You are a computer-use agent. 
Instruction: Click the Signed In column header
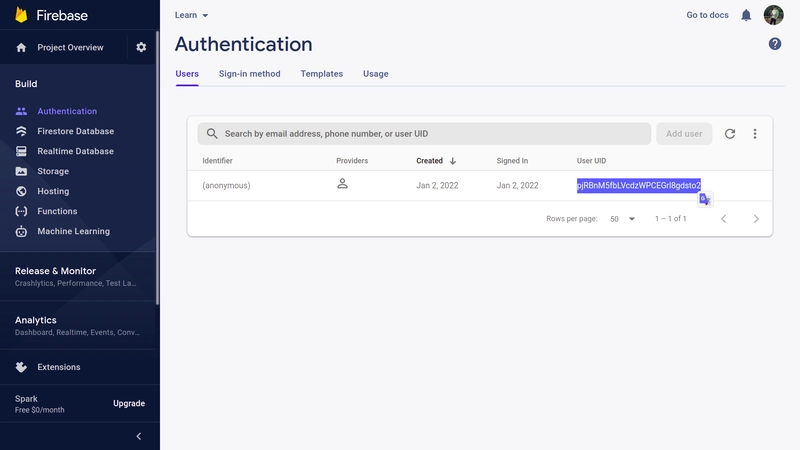click(512, 161)
